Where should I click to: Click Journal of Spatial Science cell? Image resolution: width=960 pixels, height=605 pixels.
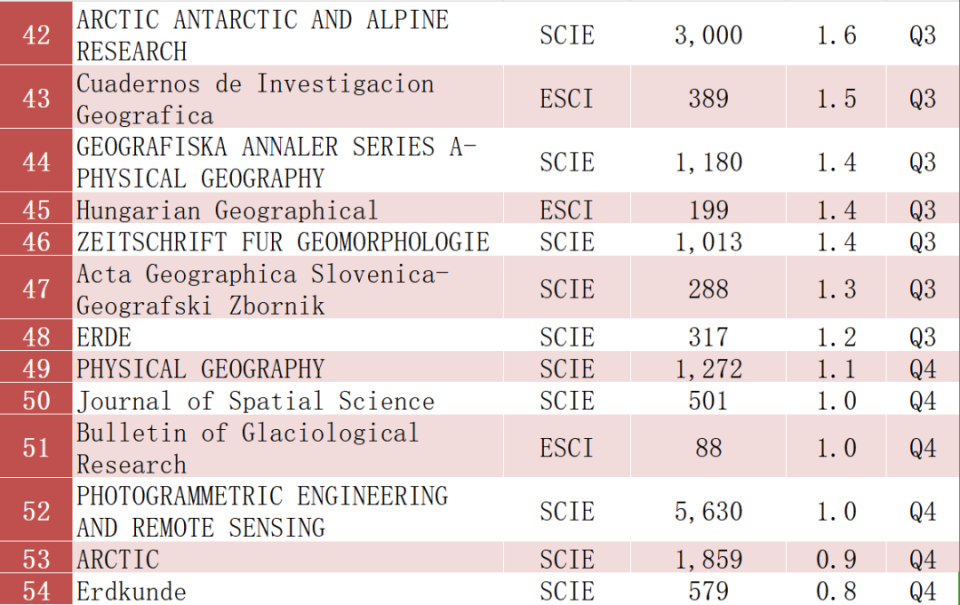[x=255, y=401]
